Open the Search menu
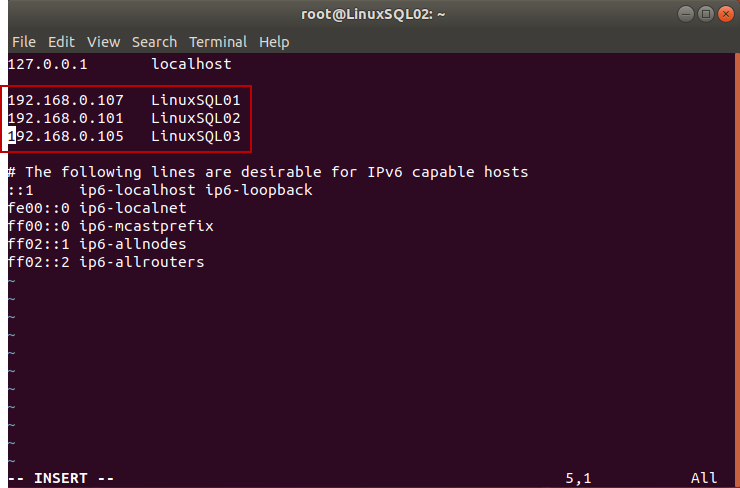 click(x=154, y=42)
